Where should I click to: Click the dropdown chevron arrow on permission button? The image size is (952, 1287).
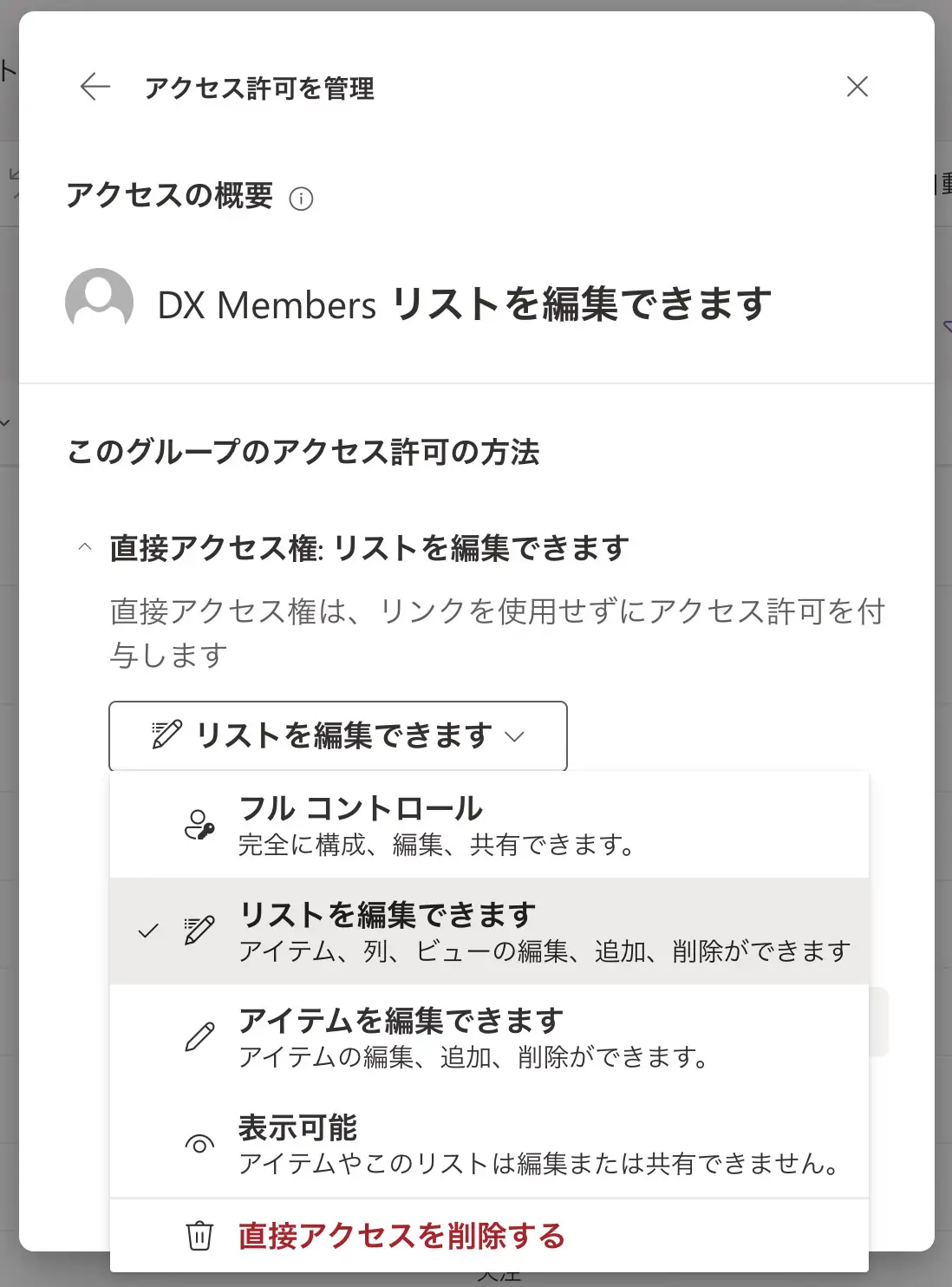pos(515,736)
